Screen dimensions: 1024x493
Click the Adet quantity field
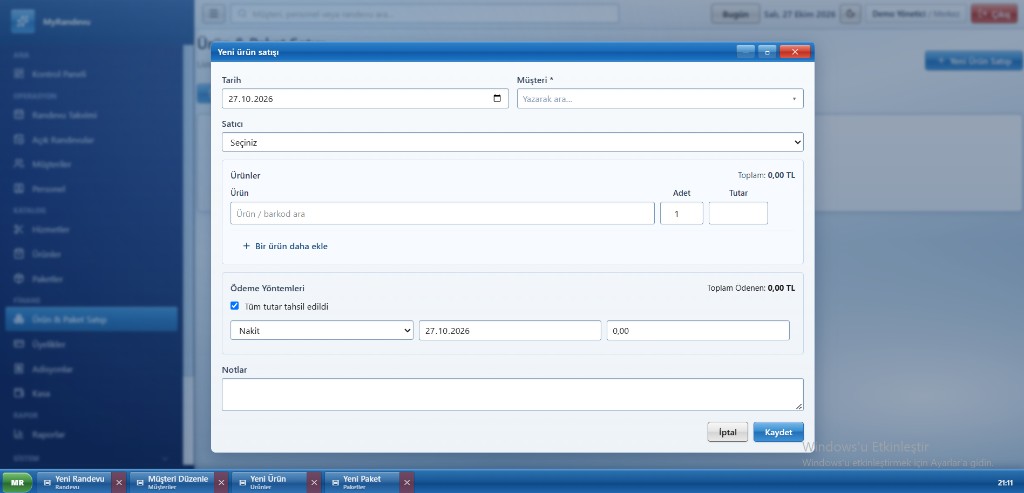click(681, 214)
